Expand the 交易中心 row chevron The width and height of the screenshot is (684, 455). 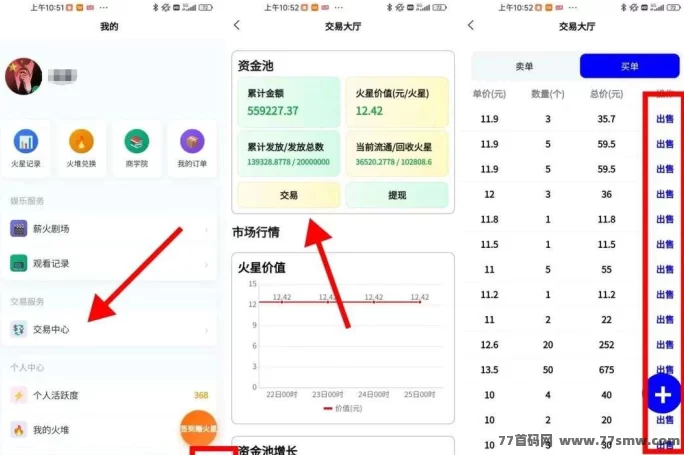206,330
